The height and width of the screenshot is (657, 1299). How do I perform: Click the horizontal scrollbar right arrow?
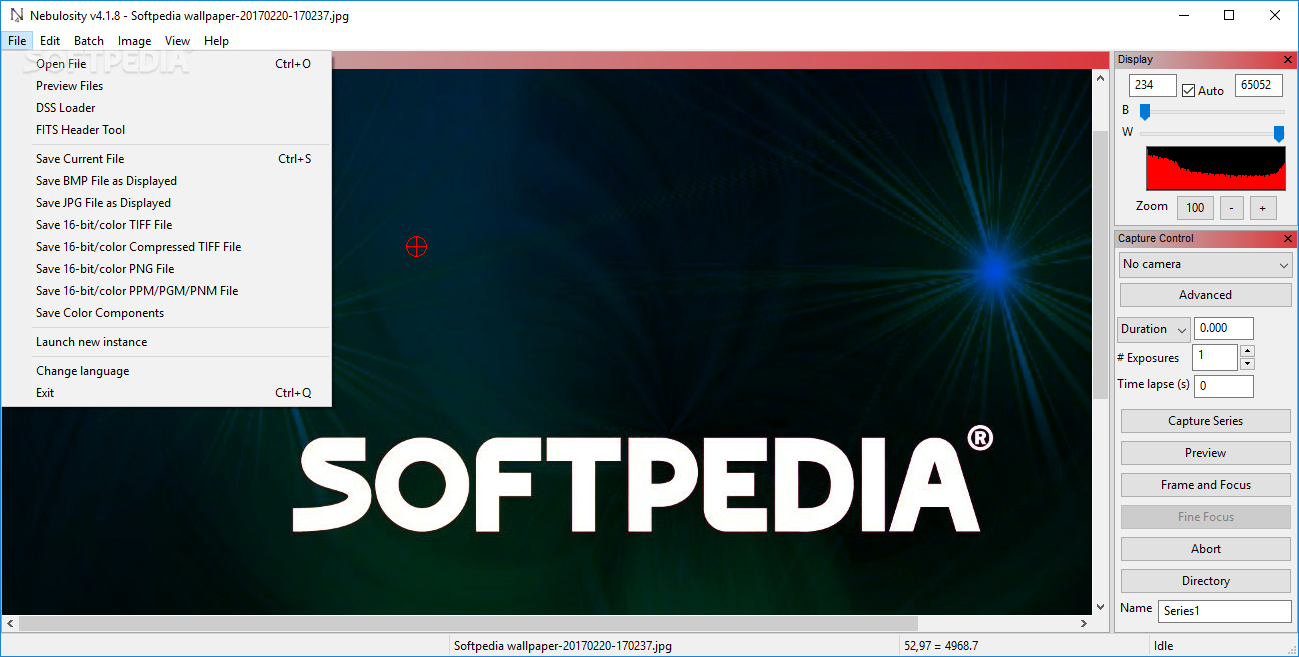pos(1082,624)
